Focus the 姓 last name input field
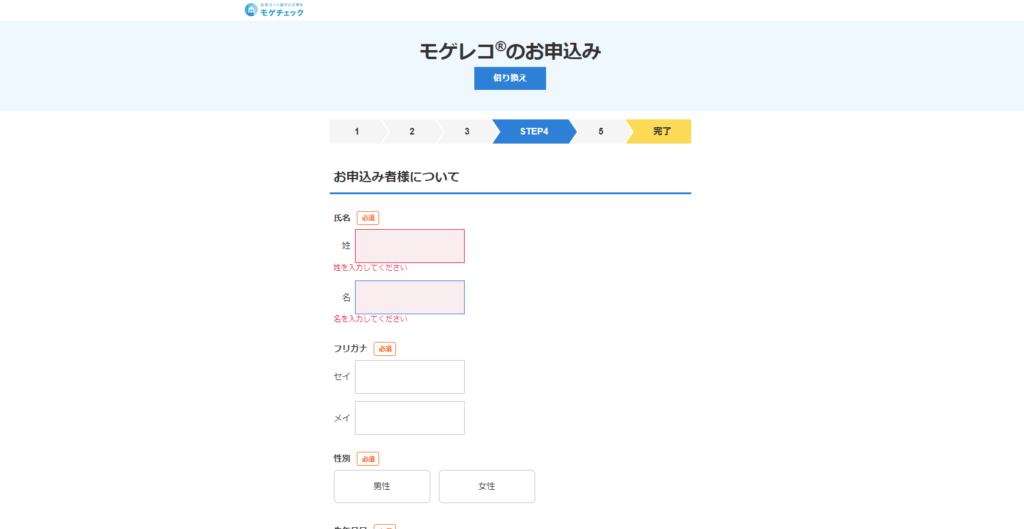This screenshot has width=1024, height=529. [x=409, y=246]
